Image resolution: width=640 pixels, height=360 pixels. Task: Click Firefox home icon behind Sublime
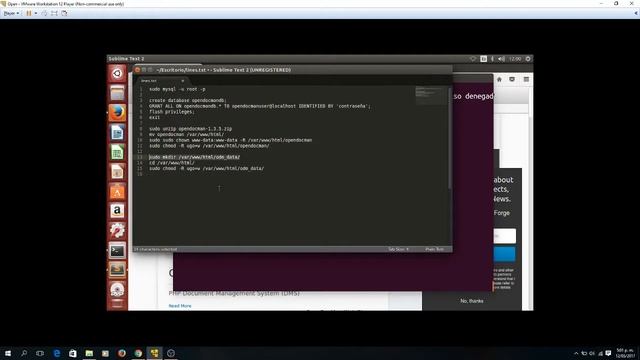(499, 79)
